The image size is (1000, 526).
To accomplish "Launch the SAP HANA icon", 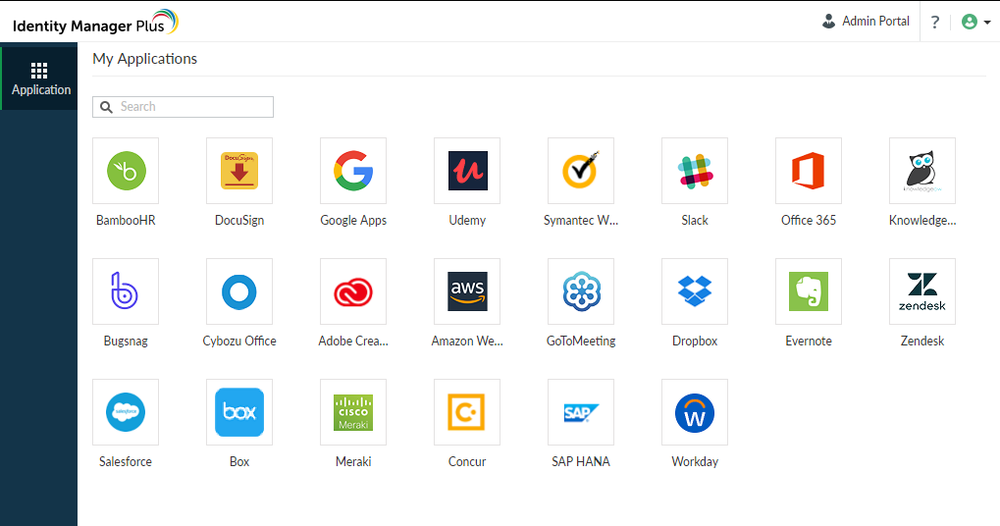I will pos(581,413).
